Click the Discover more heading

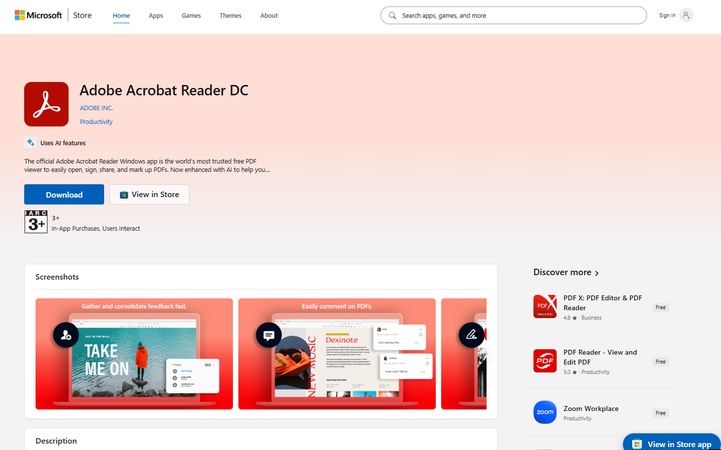(x=562, y=272)
